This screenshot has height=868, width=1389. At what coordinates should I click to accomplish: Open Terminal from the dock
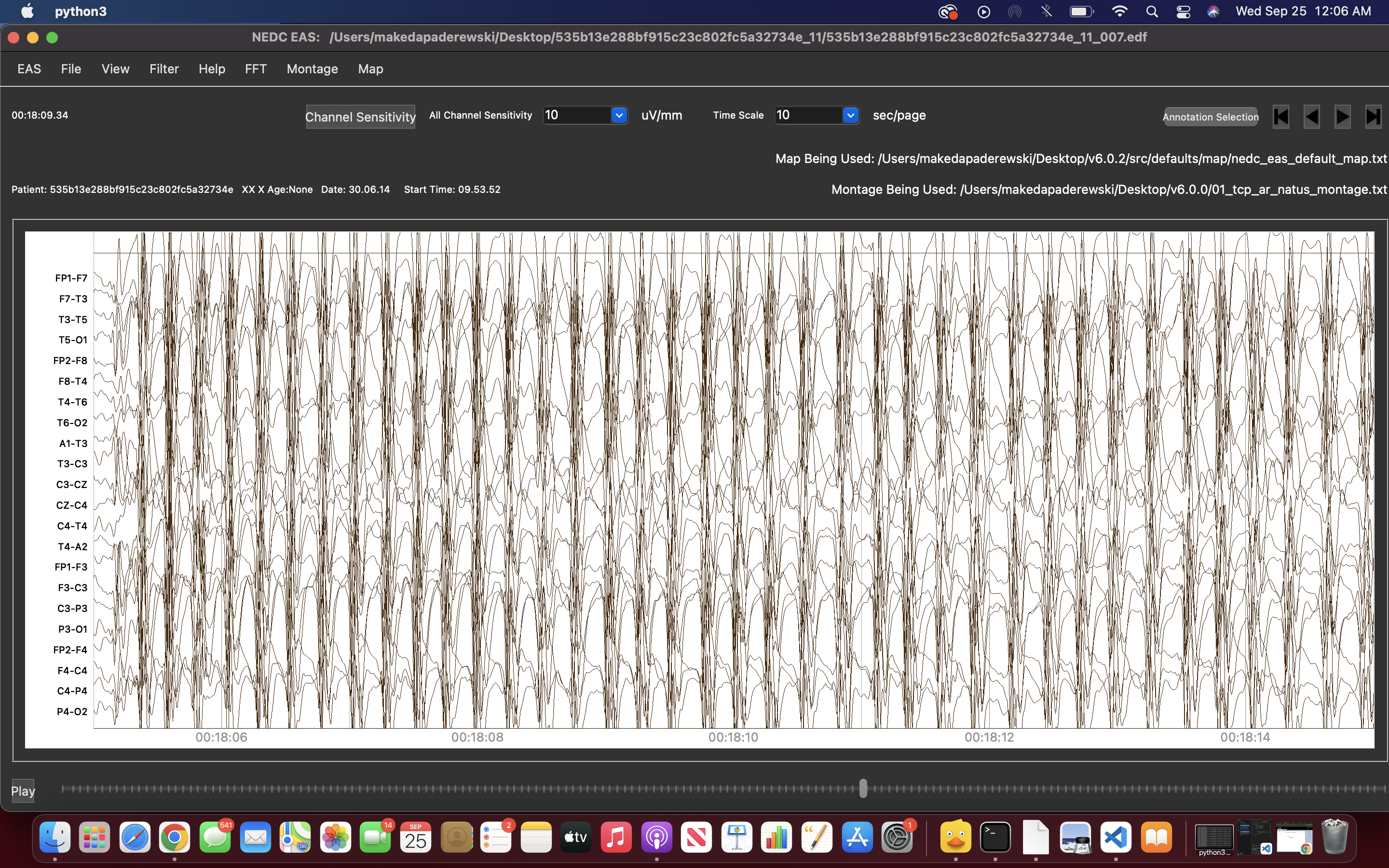pyautogui.click(x=995, y=838)
